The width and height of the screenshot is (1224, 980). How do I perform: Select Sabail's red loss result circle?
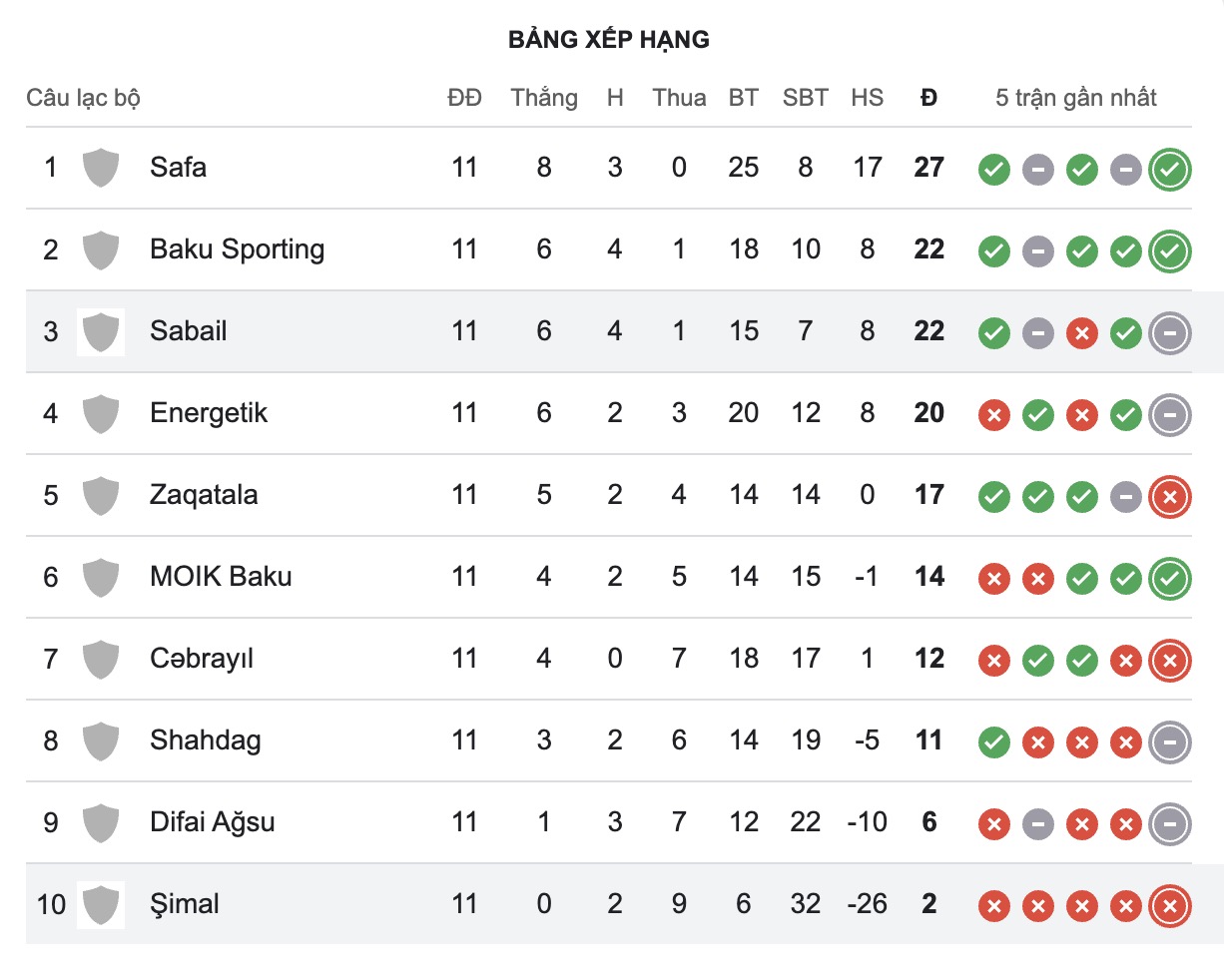coord(1081,333)
